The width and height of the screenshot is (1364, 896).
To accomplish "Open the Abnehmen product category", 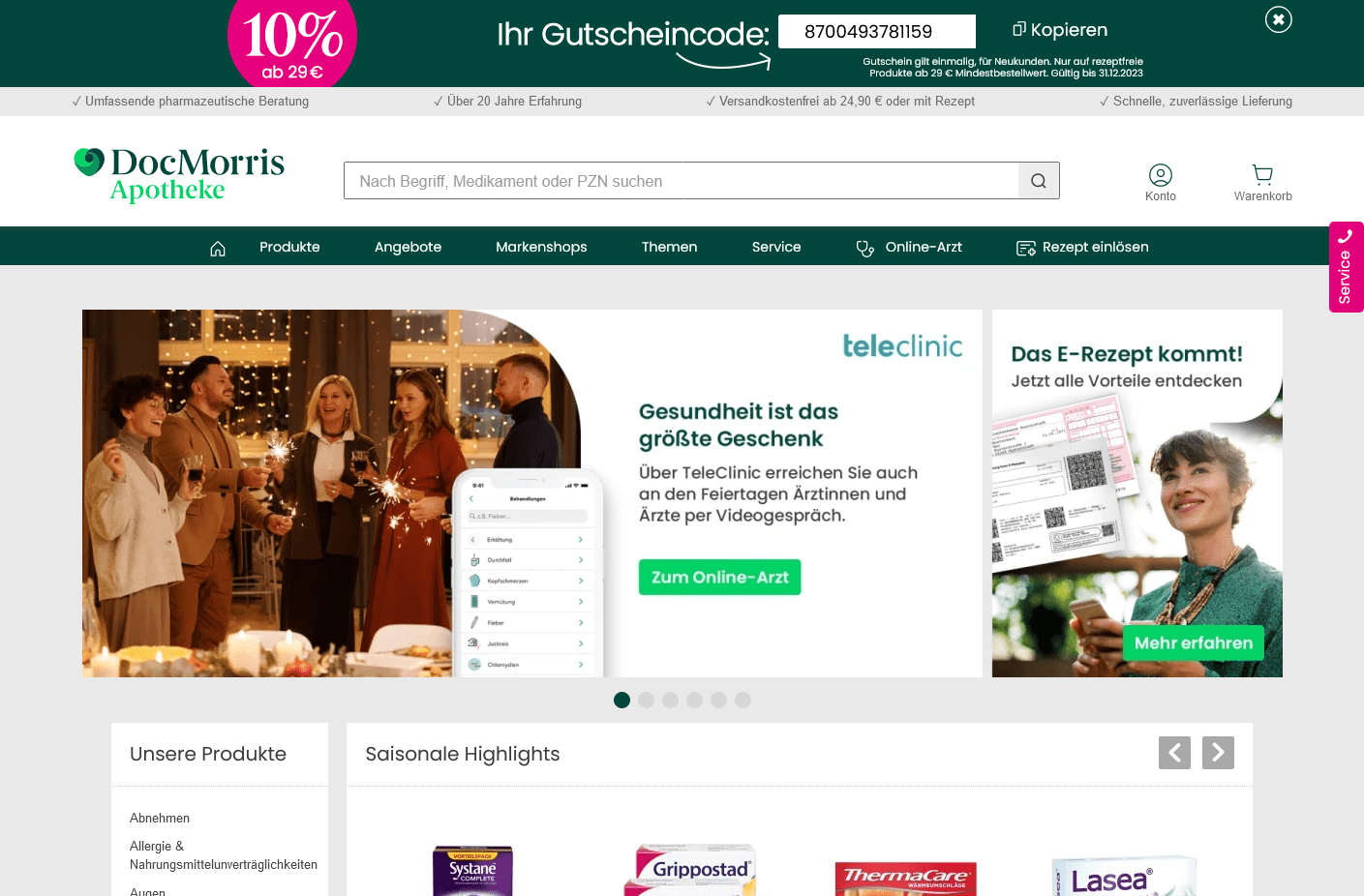I will (160, 819).
